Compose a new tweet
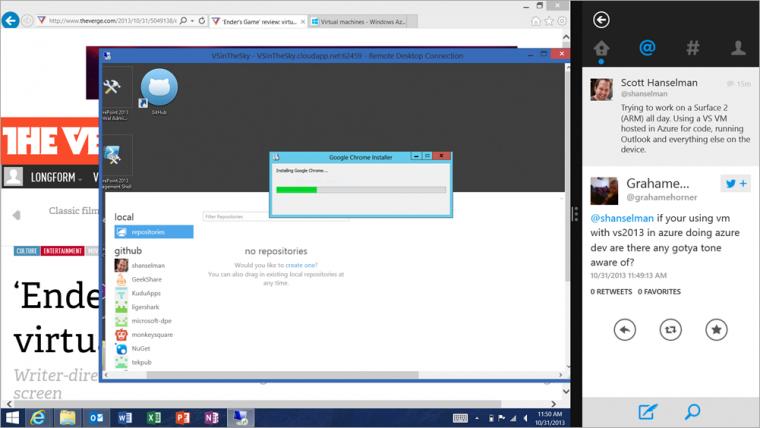The image size is (760, 428). tap(647, 412)
